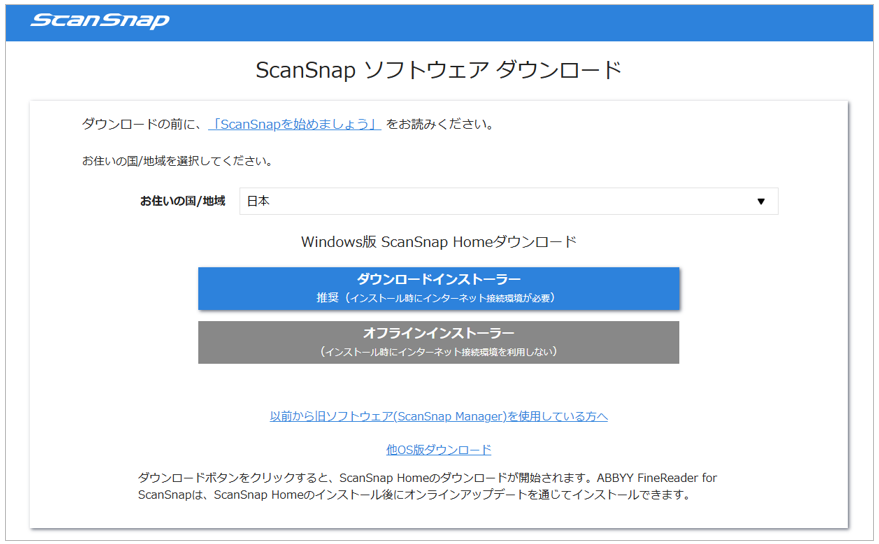Image resolution: width=879 pixels, height=544 pixels.
Task: Click the オフラインインストーラー button
Action: click(x=438, y=334)
